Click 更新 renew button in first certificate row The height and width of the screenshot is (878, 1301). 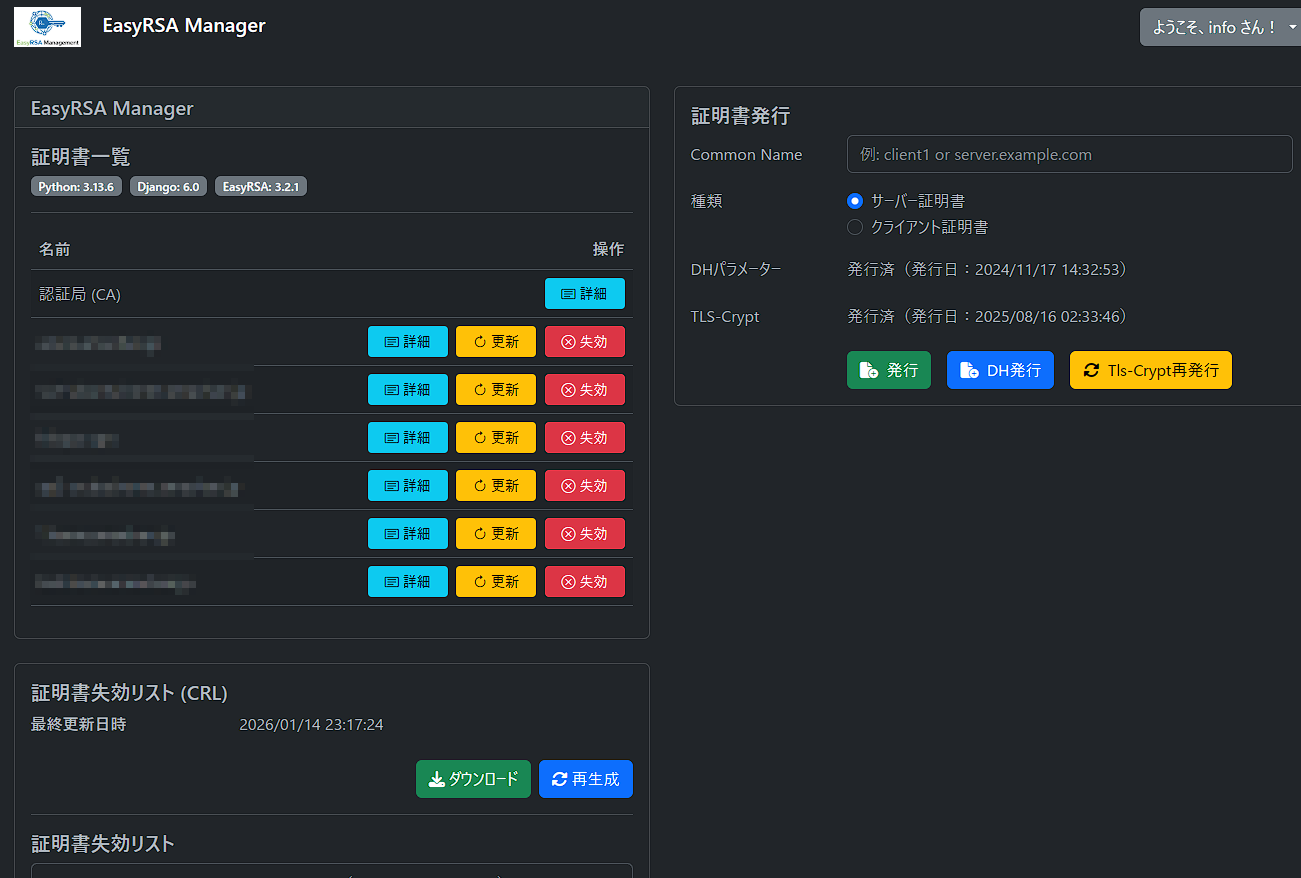(495, 342)
